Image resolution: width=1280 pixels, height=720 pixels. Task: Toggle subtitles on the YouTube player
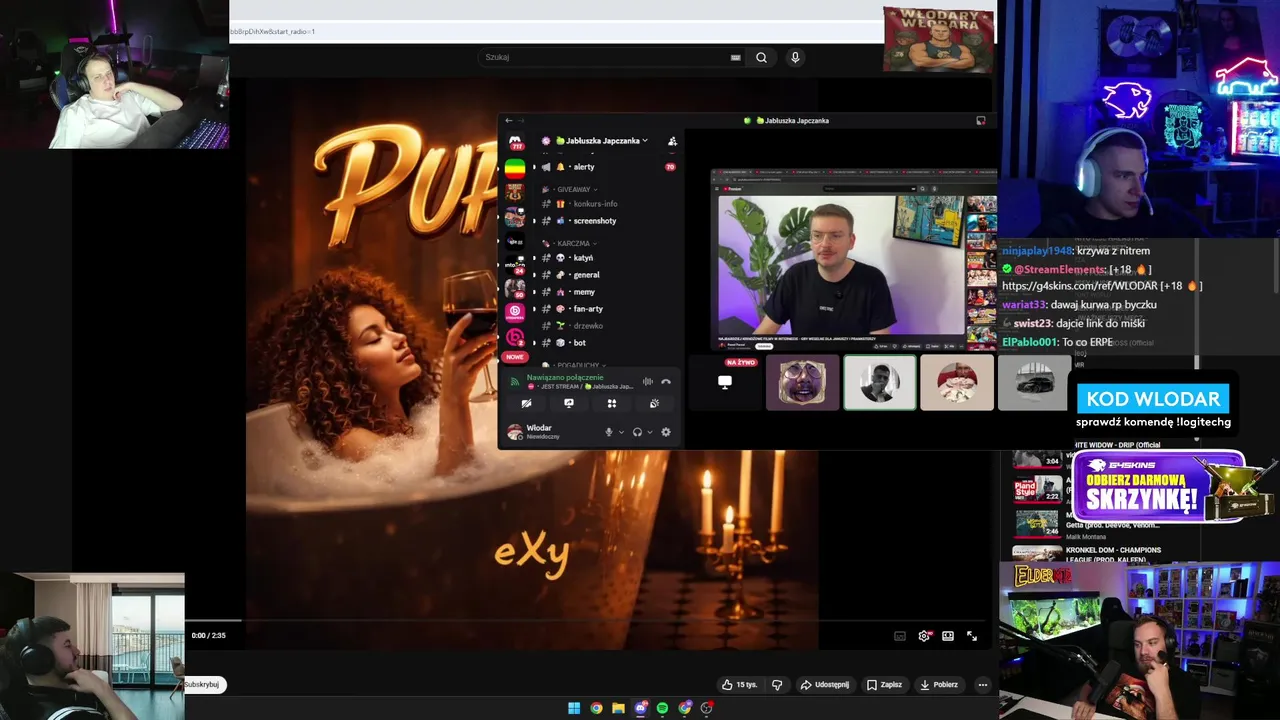click(900, 636)
